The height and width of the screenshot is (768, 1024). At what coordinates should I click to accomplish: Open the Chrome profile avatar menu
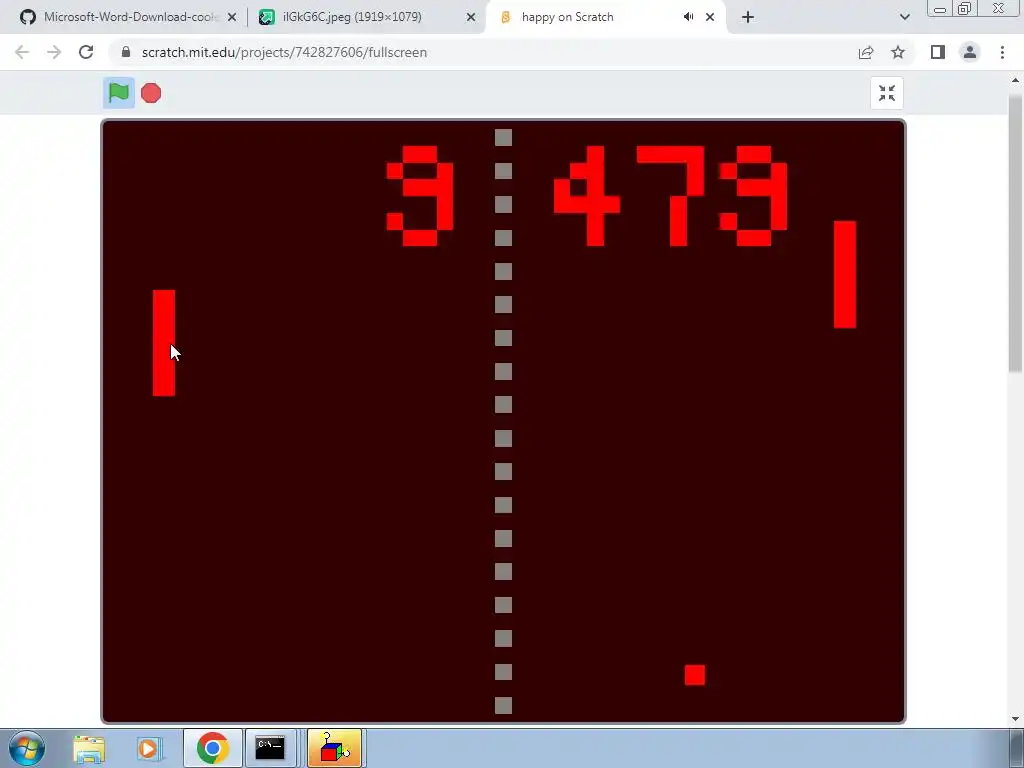click(x=970, y=52)
